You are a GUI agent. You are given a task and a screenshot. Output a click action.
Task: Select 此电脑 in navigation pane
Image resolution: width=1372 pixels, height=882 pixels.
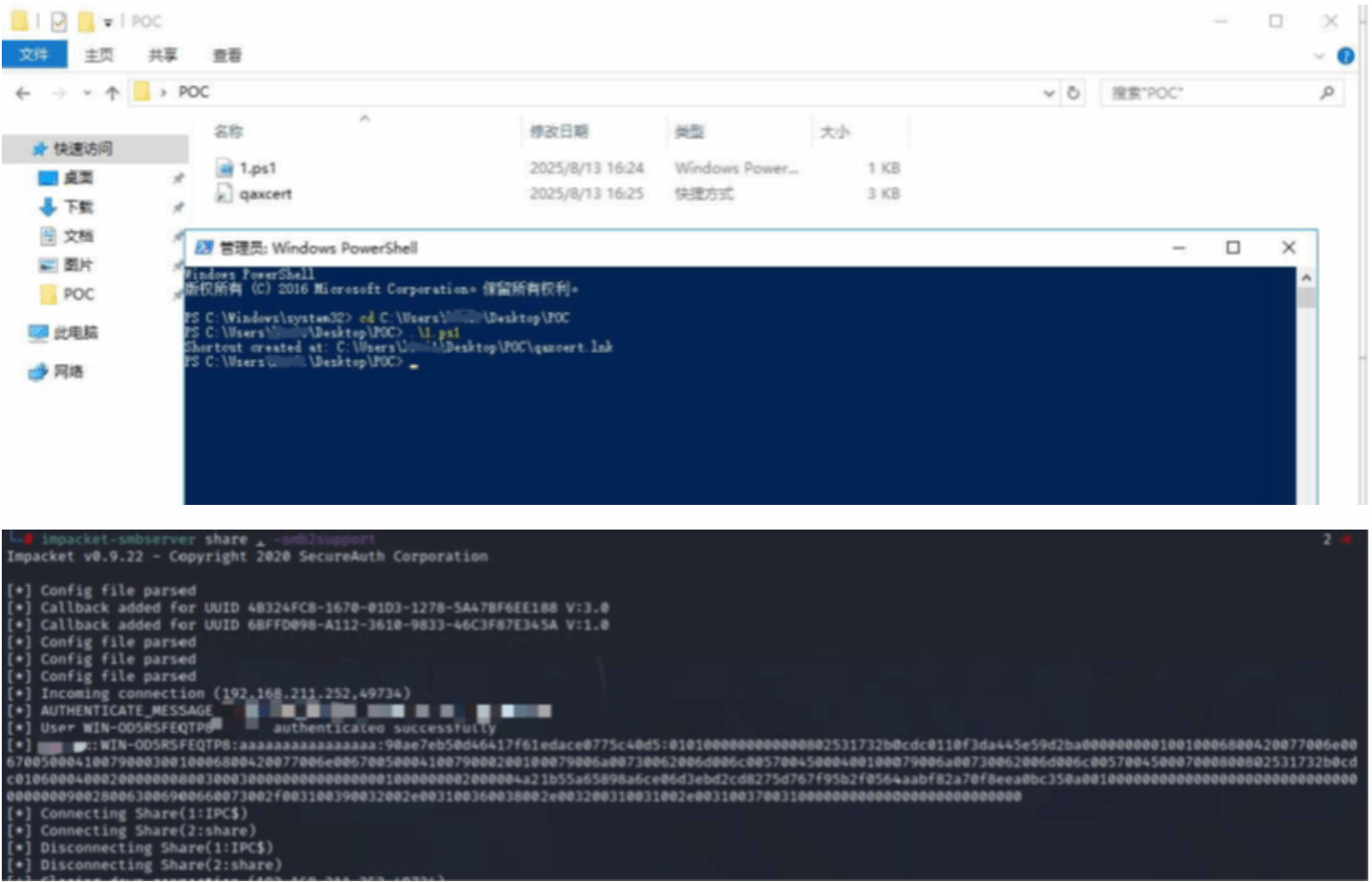tap(75, 333)
